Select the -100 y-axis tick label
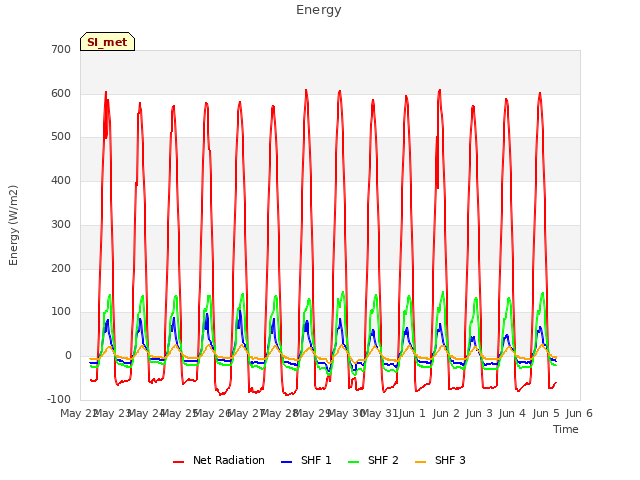This screenshot has height=480, width=640. 59,399
